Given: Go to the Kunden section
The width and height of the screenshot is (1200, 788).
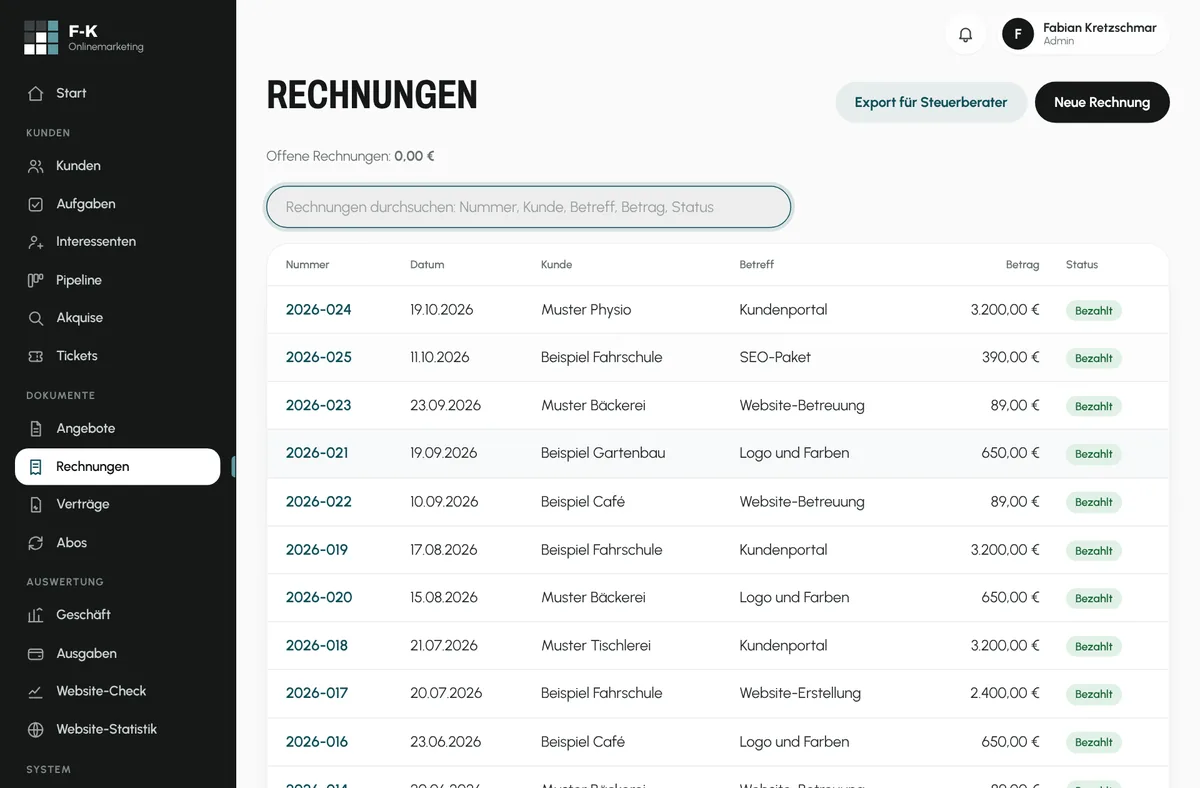Looking at the screenshot, I should pos(118,166).
